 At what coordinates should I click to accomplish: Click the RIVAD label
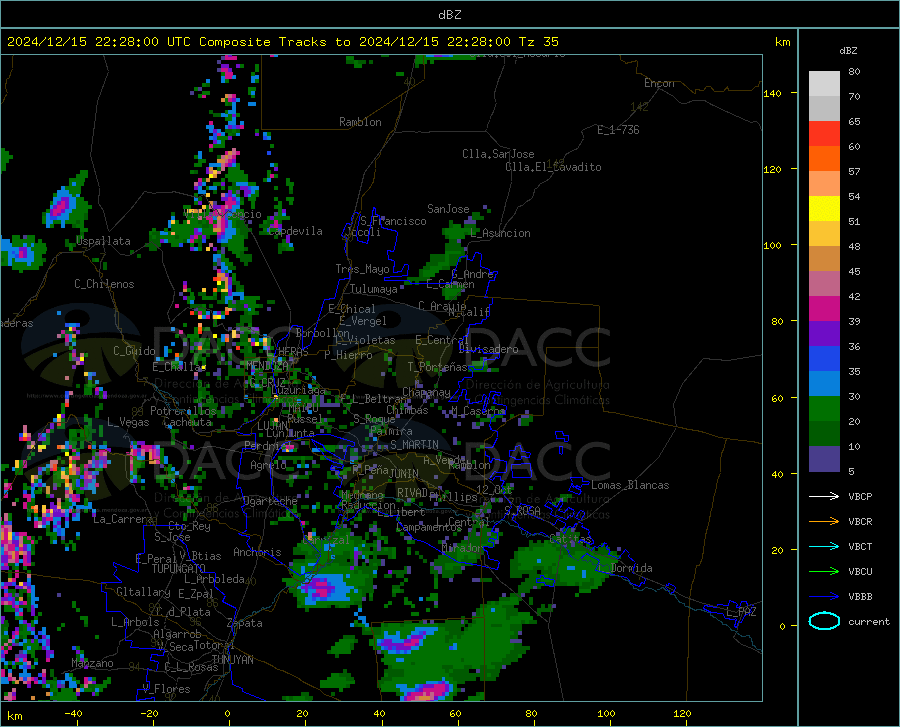(x=412, y=493)
